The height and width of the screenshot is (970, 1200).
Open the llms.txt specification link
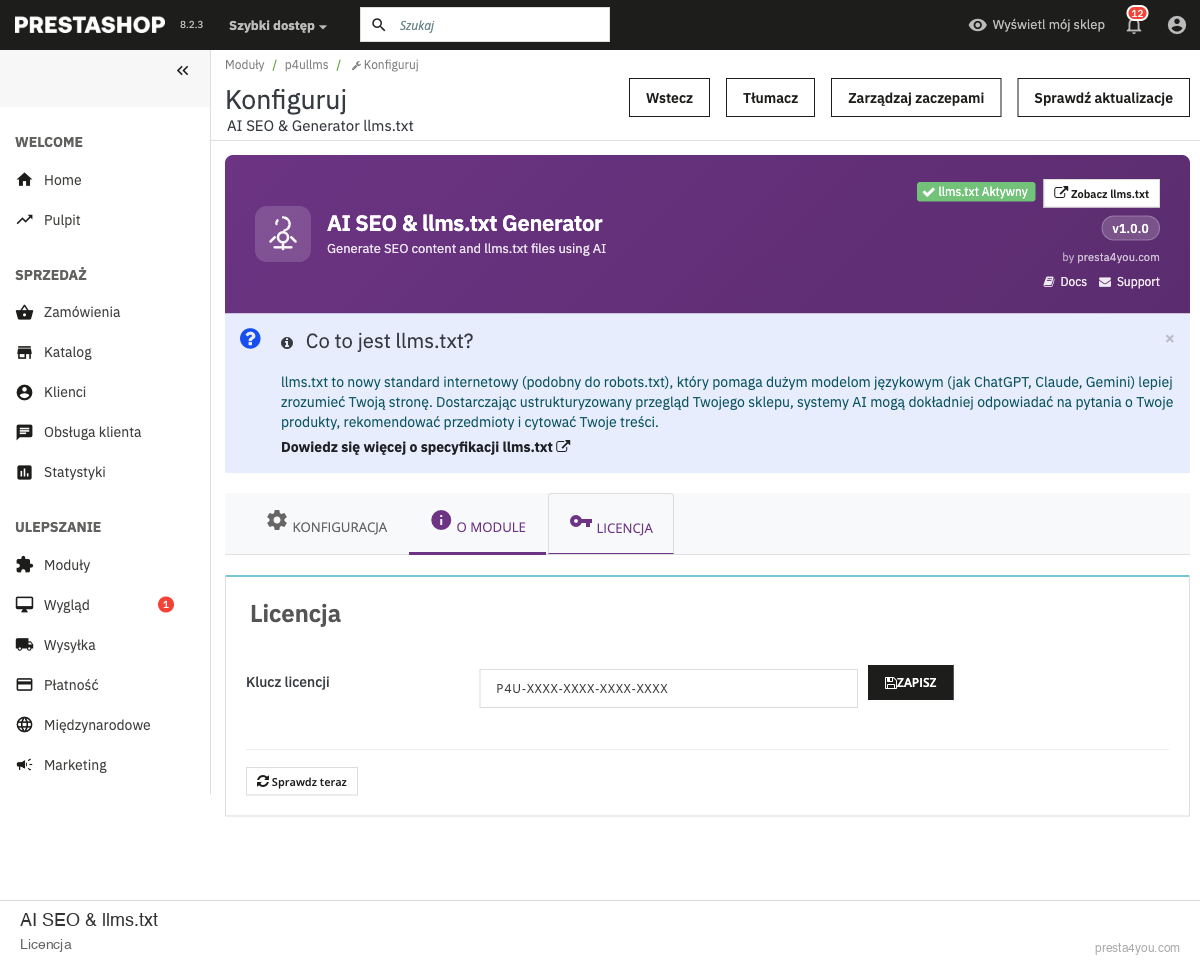[426, 447]
